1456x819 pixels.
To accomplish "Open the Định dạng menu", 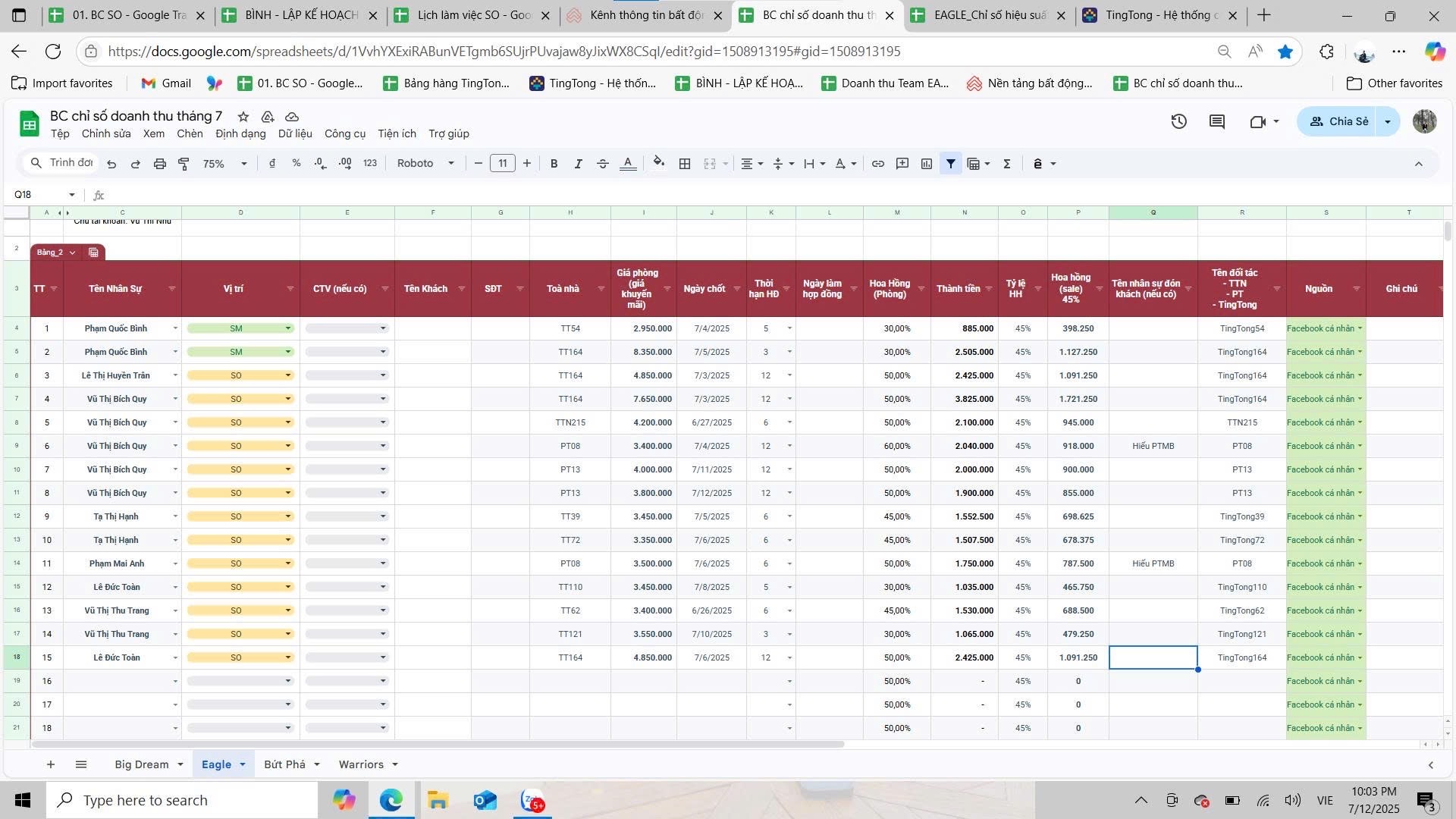I will point(240,133).
